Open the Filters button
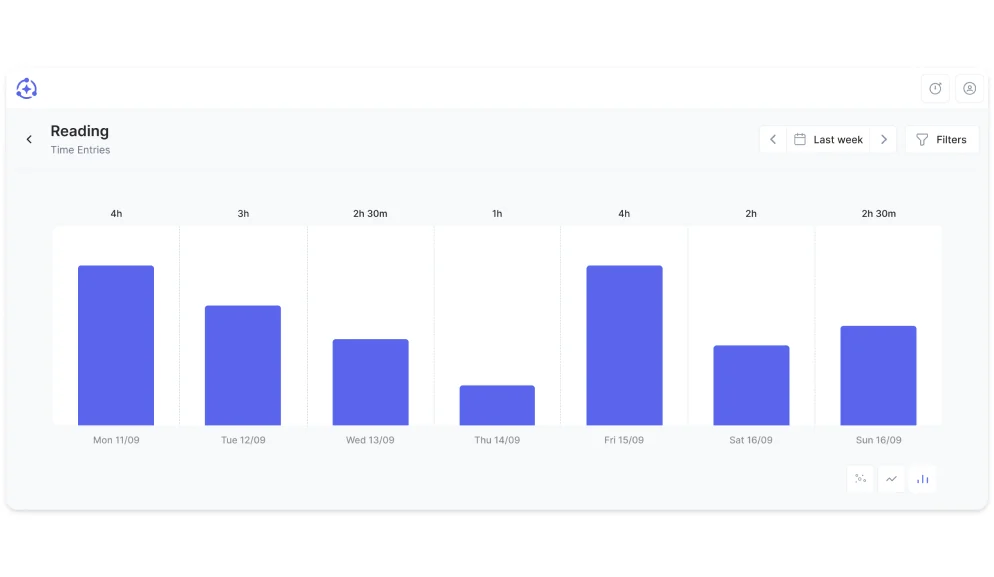The height and width of the screenshot is (577, 994). click(942, 140)
